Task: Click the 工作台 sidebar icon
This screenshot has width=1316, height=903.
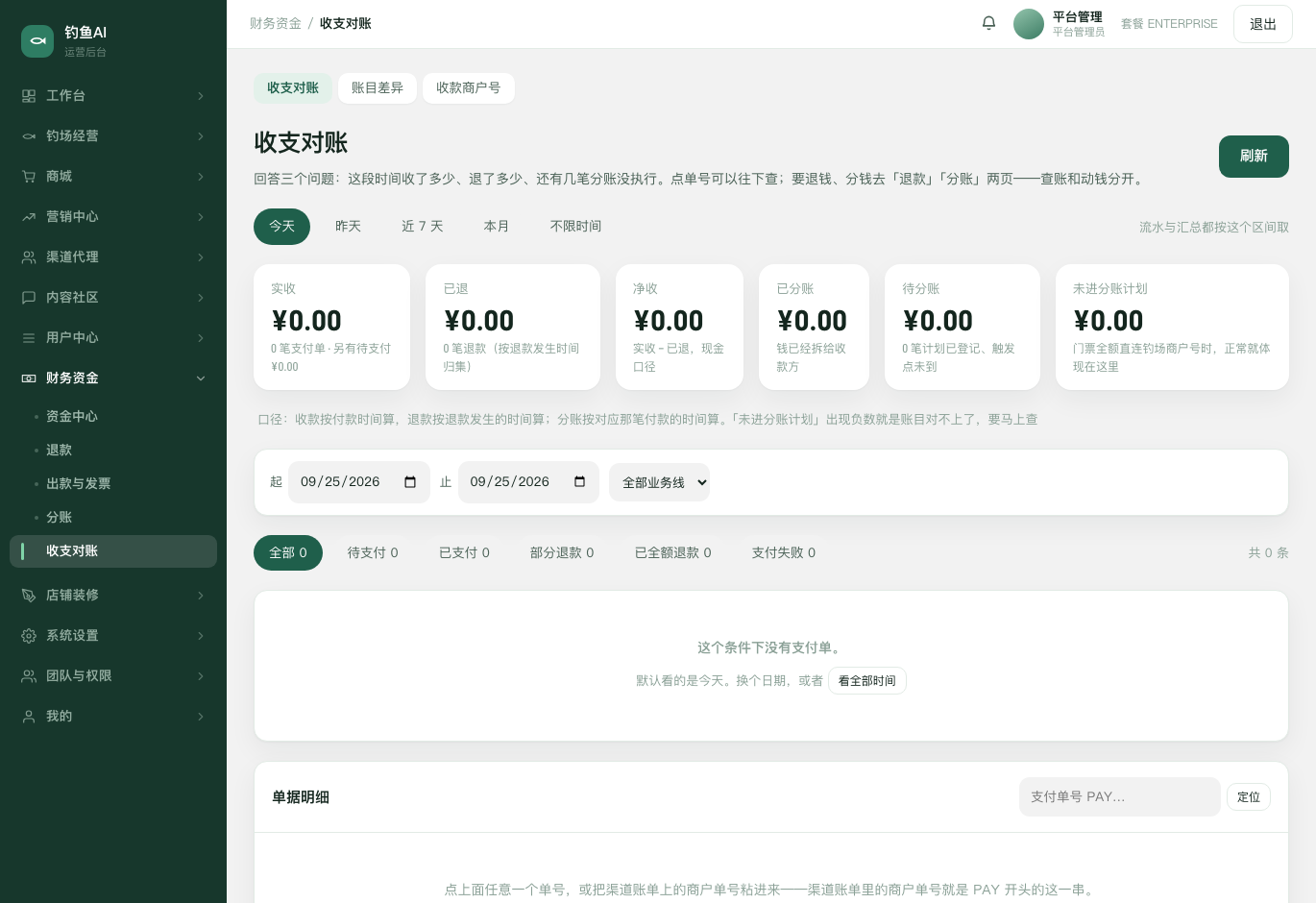Action: click(x=29, y=96)
